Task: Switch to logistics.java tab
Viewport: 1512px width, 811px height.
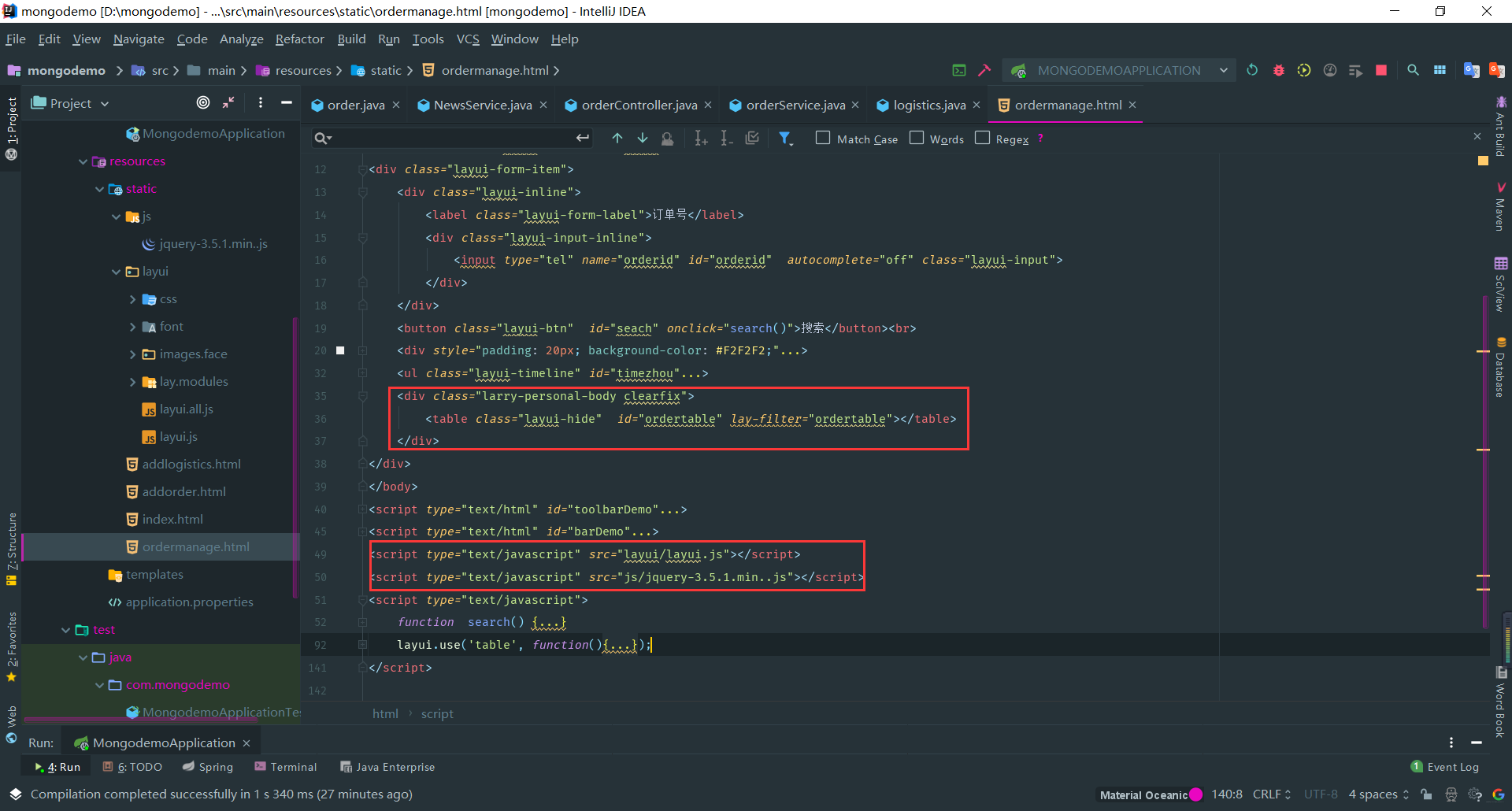Action: [x=929, y=105]
